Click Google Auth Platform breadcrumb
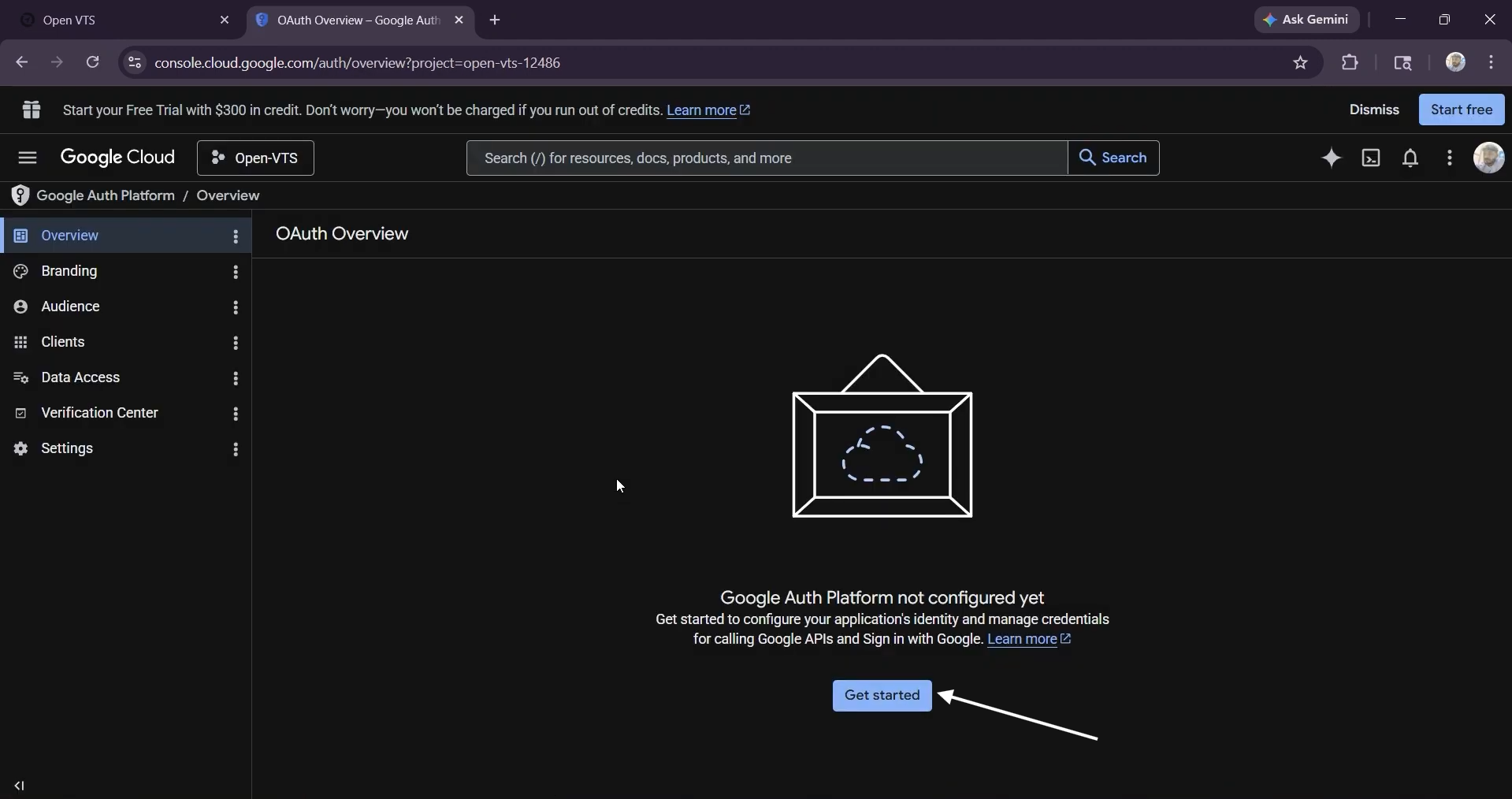 point(106,195)
